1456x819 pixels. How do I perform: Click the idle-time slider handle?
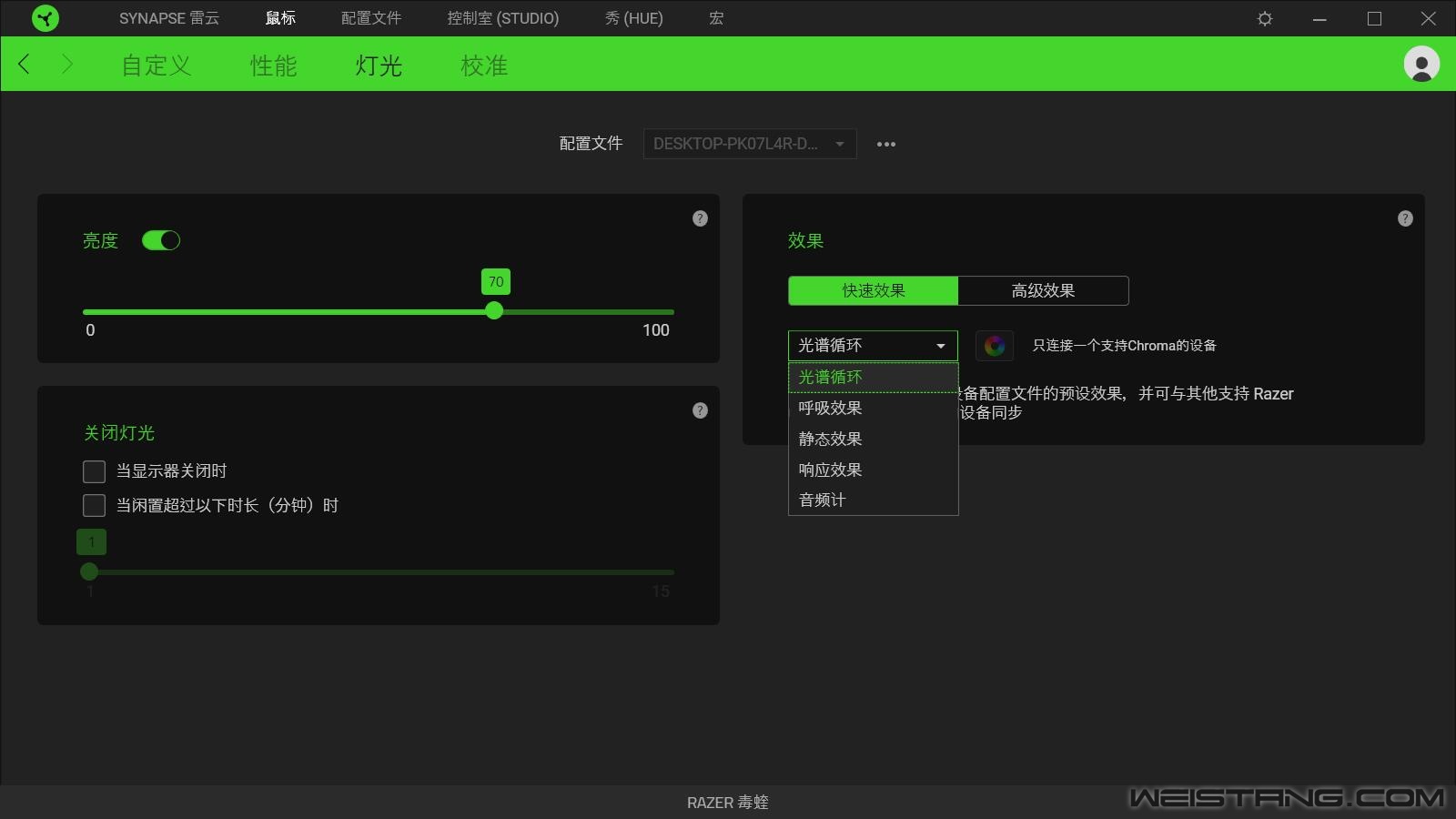(x=89, y=571)
